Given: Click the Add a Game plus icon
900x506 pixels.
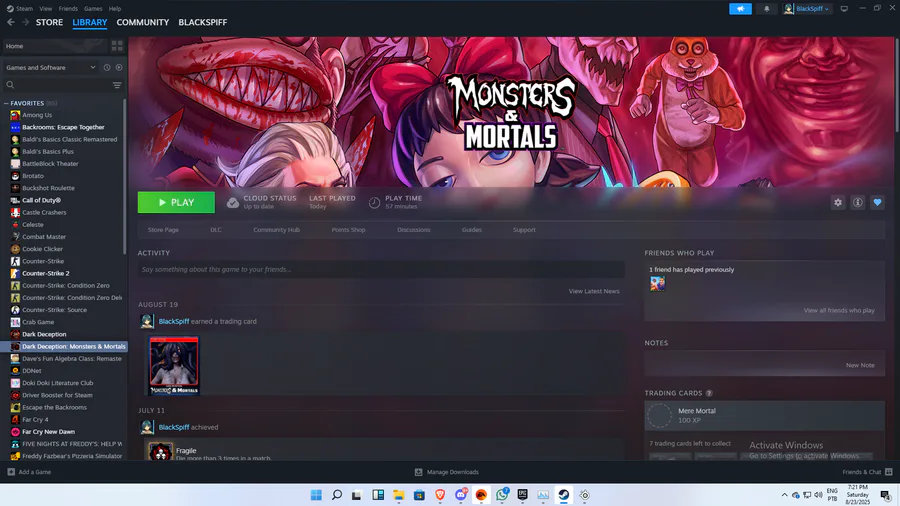Looking at the screenshot, I should tap(11, 472).
